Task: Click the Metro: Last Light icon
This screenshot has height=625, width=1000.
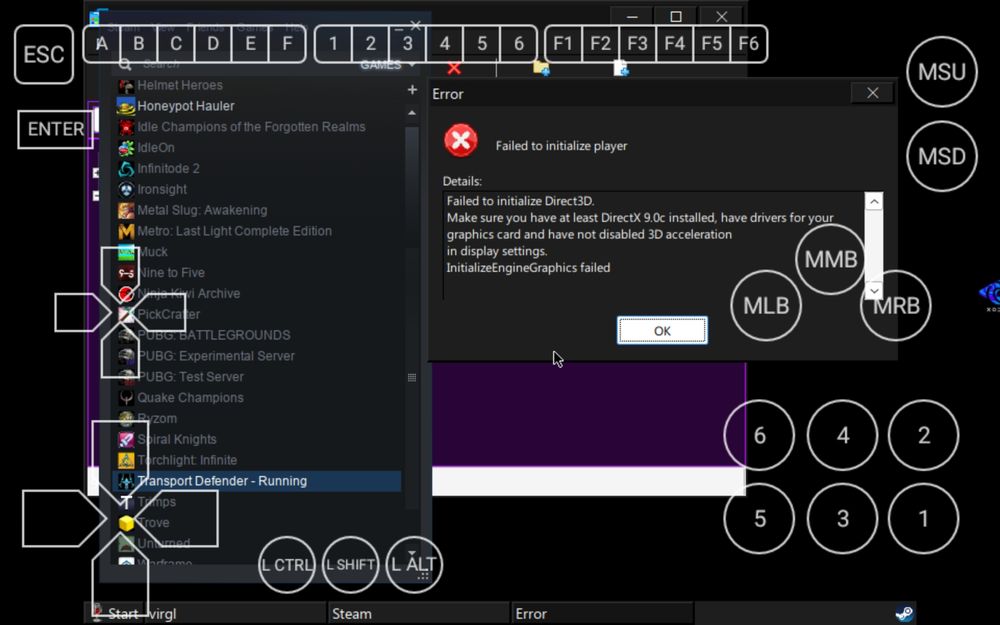Action: 126,231
